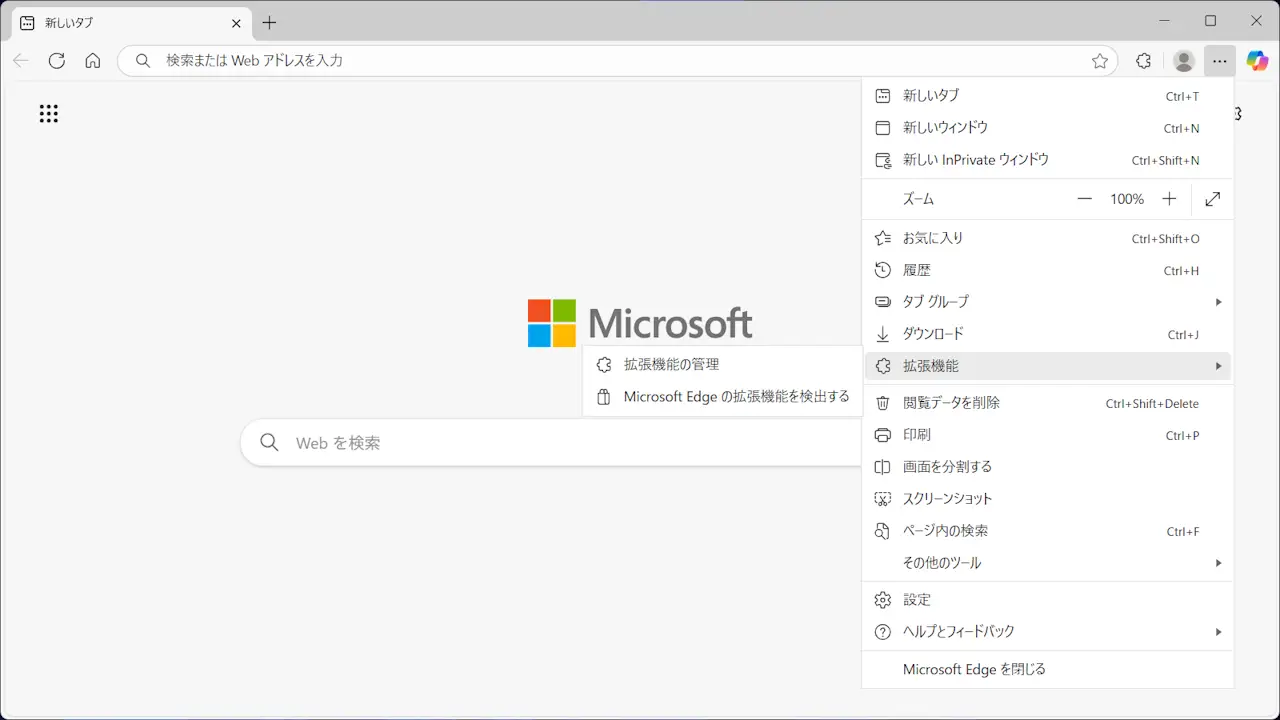Increase zoom with the plus button
The image size is (1280, 720).
click(x=1169, y=199)
